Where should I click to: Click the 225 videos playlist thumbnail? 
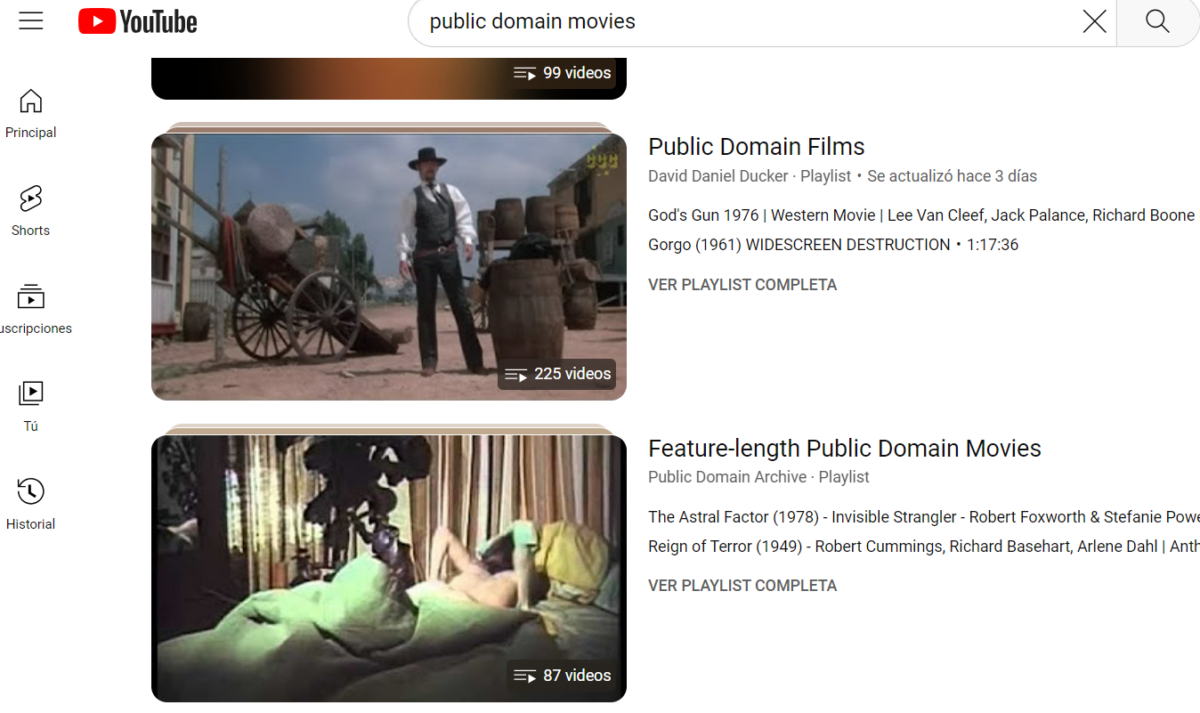(x=389, y=265)
